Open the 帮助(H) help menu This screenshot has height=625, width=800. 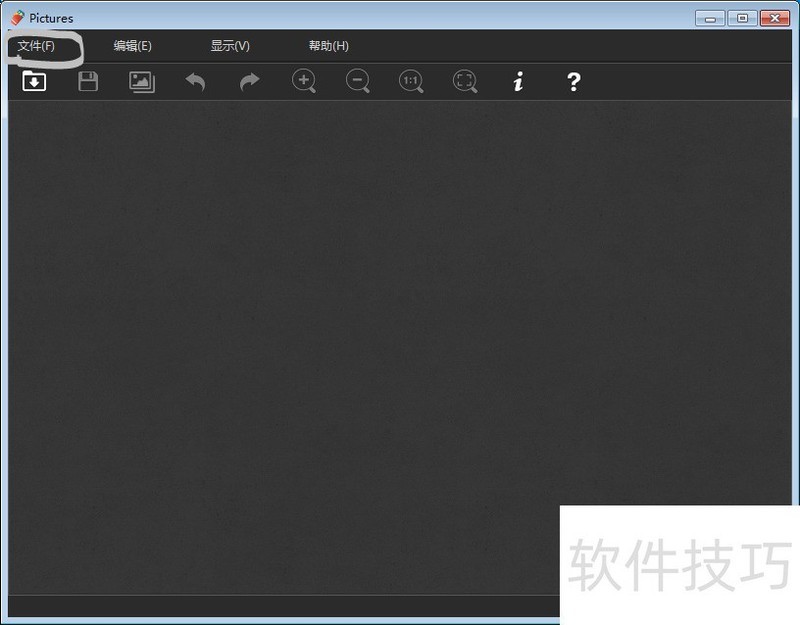326,45
